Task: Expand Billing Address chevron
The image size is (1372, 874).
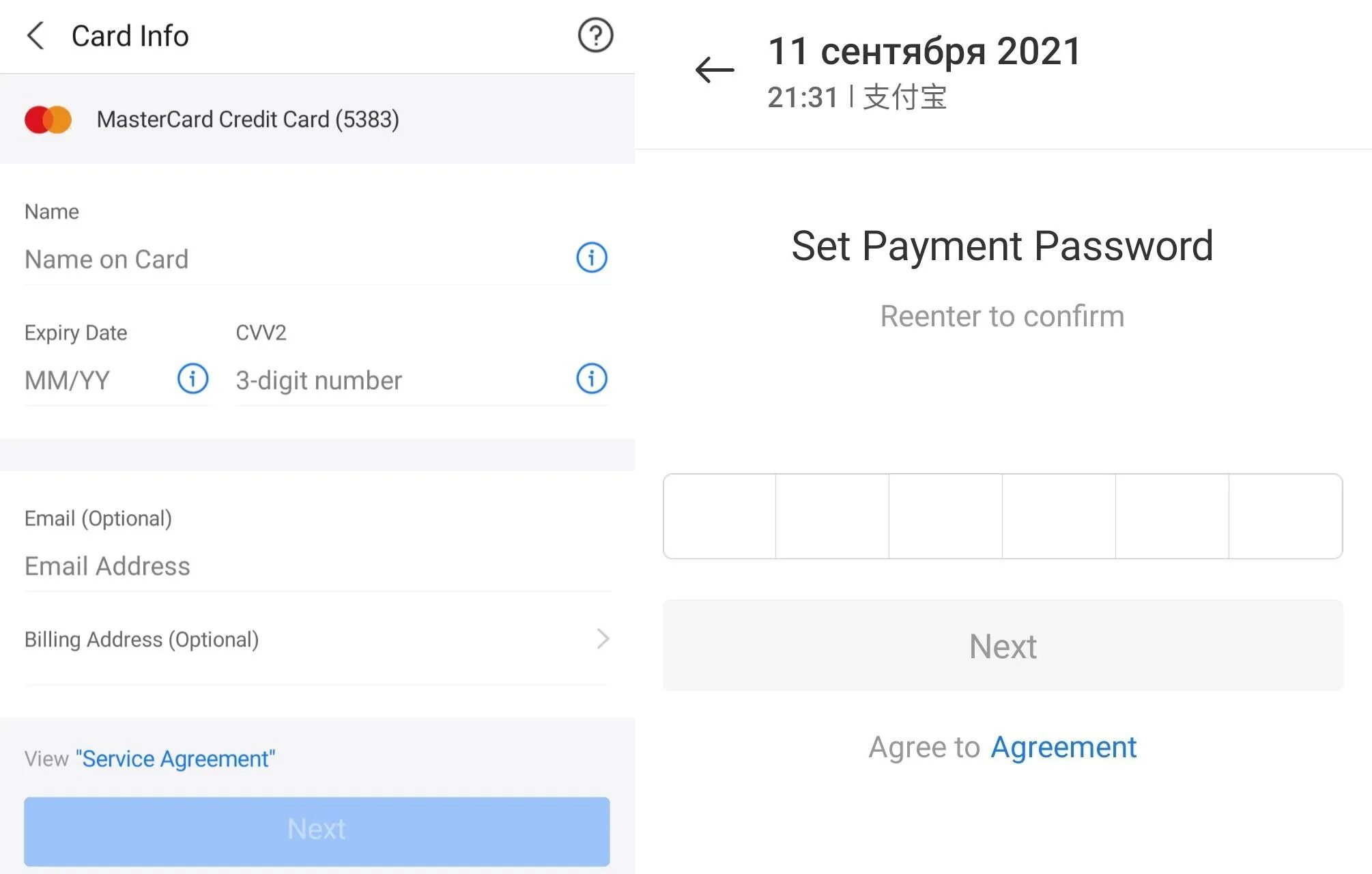Action: click(x=602, y=639)
